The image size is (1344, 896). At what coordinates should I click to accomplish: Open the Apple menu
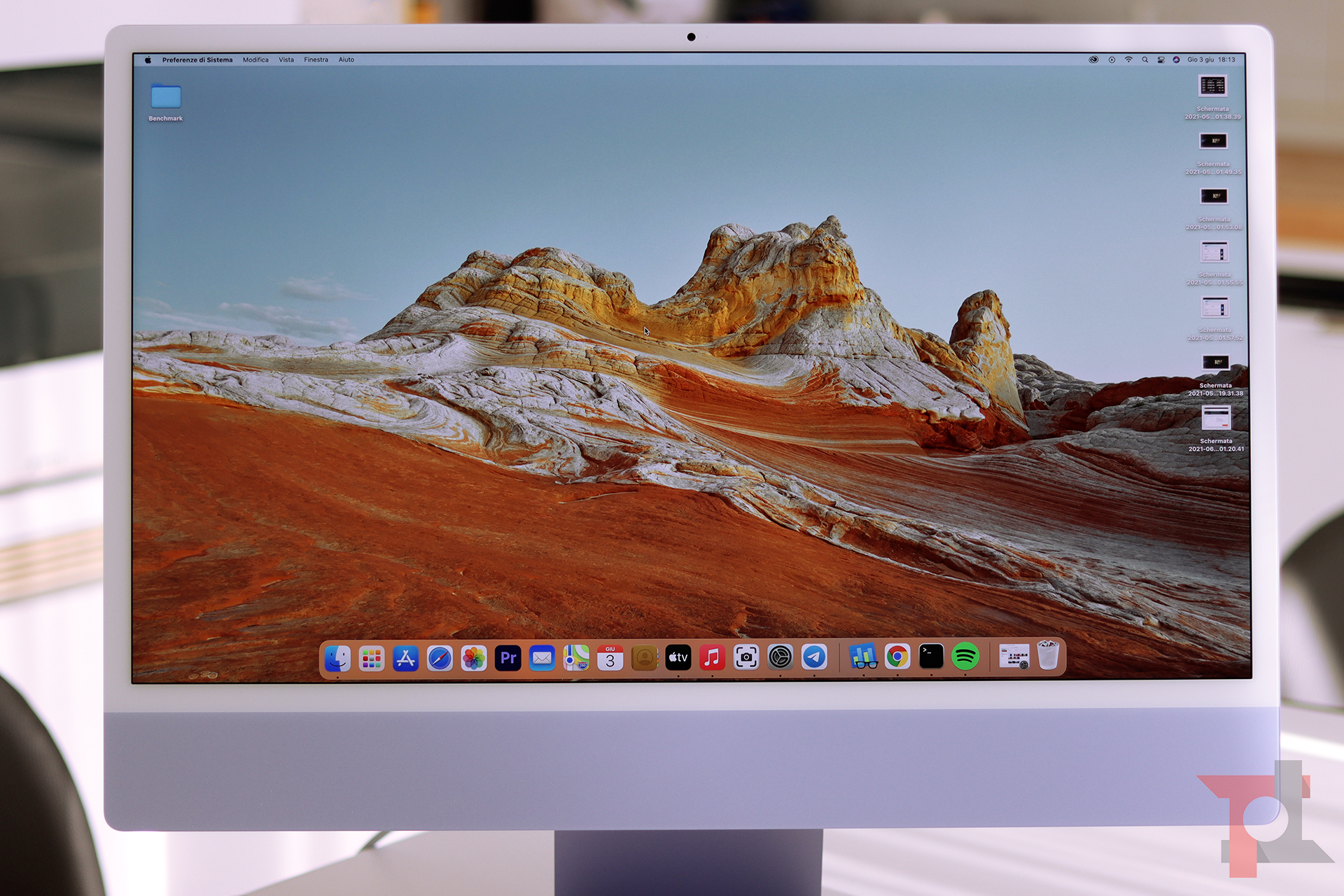148,60
